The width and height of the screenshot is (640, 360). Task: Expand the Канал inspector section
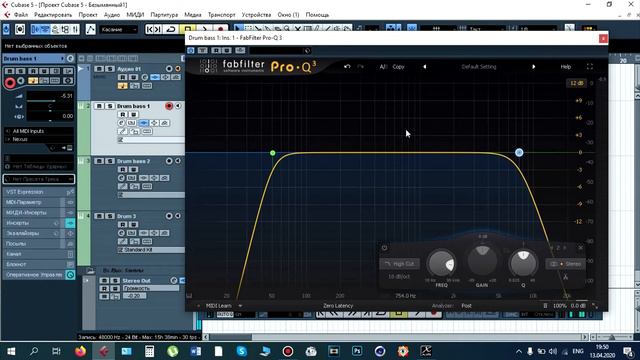(x=34, y=254)
